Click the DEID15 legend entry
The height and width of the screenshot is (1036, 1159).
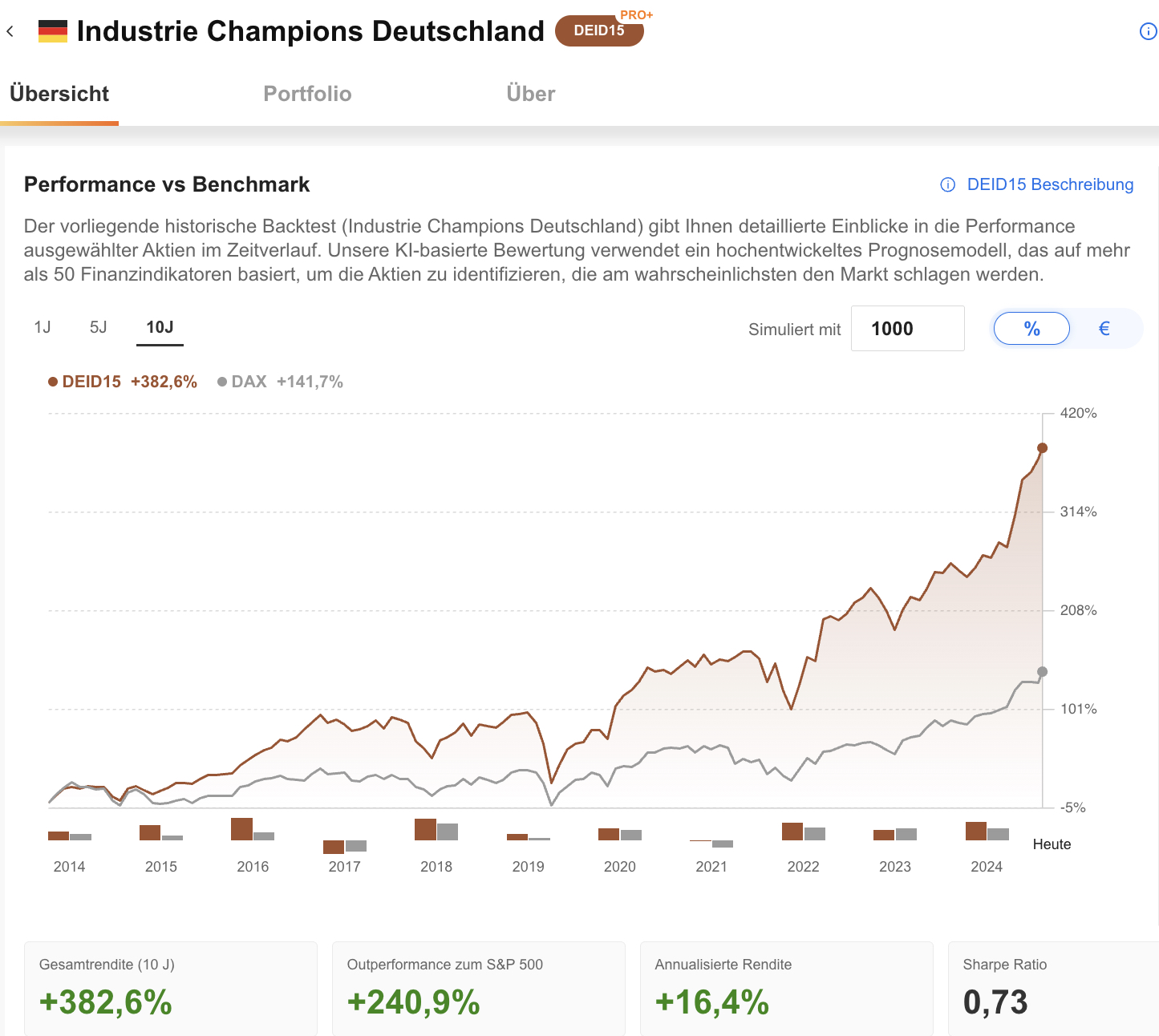[123, 382]
